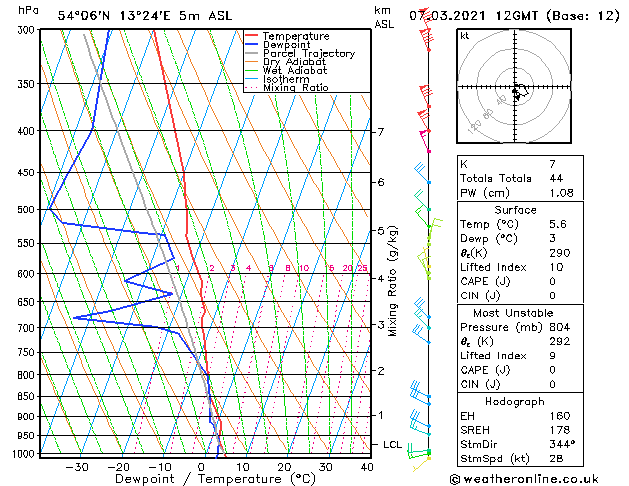Click the surface Lifted Index value 10

point(556,267)
